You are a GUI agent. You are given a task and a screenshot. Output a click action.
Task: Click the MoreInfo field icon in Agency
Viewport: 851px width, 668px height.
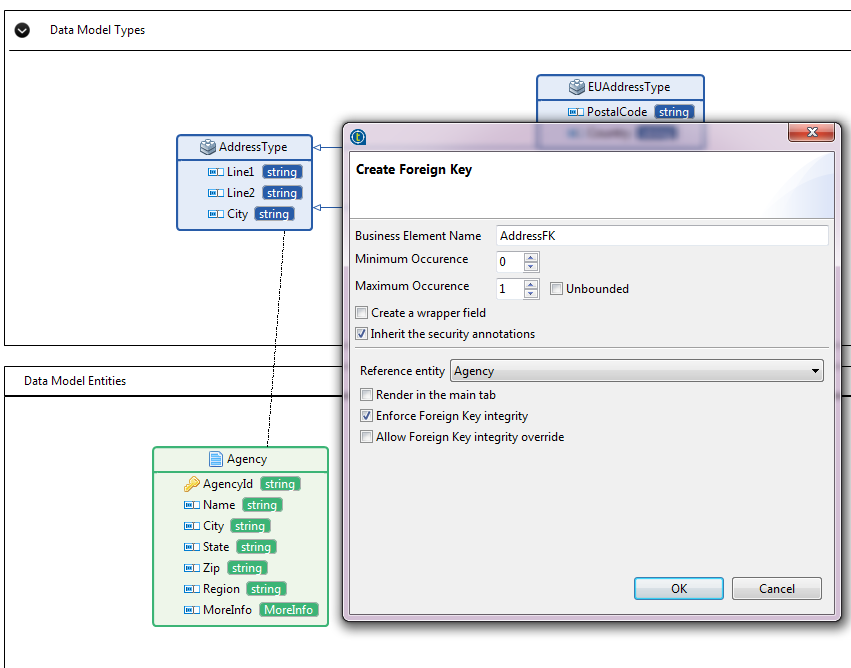point(191,610)
